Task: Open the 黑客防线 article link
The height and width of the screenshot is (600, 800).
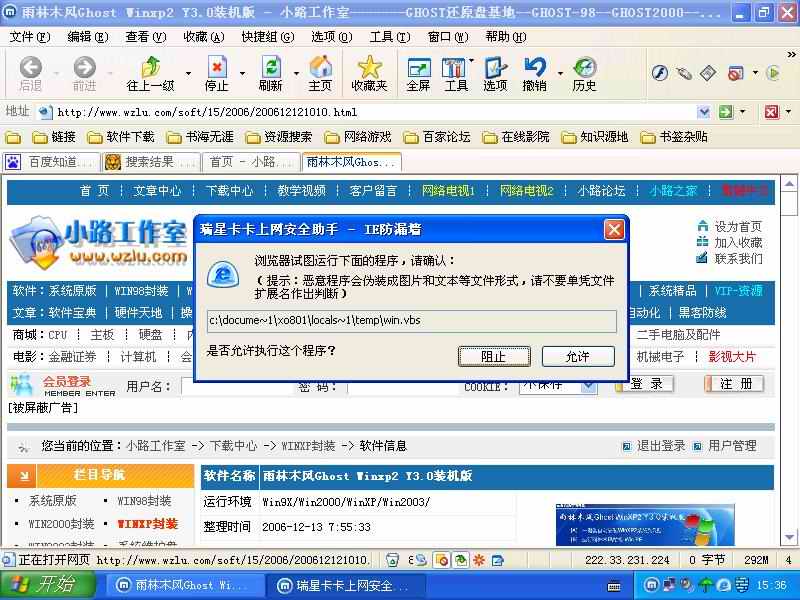Action: coord(703,312)
